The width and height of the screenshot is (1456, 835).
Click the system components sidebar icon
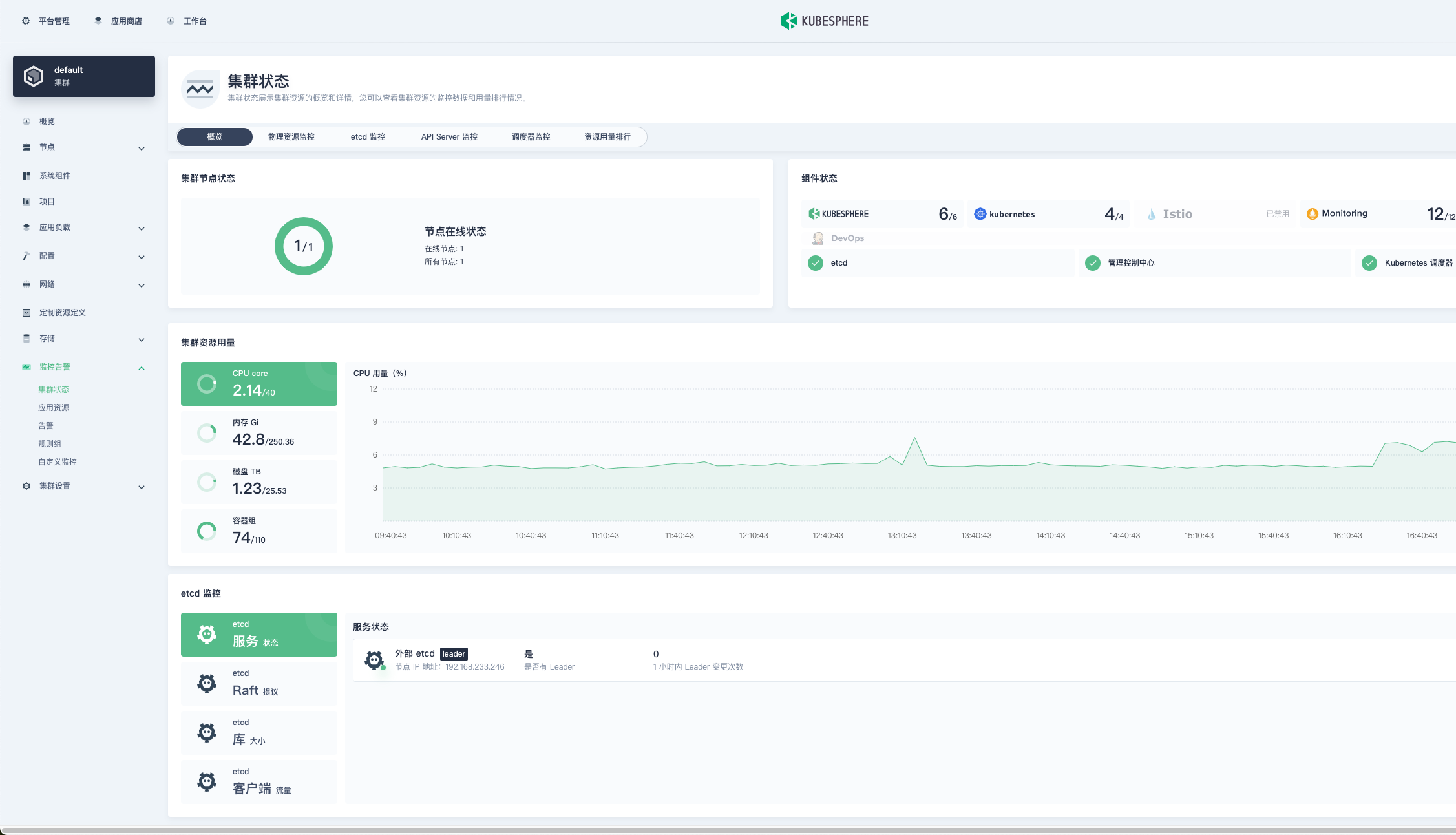26,176
